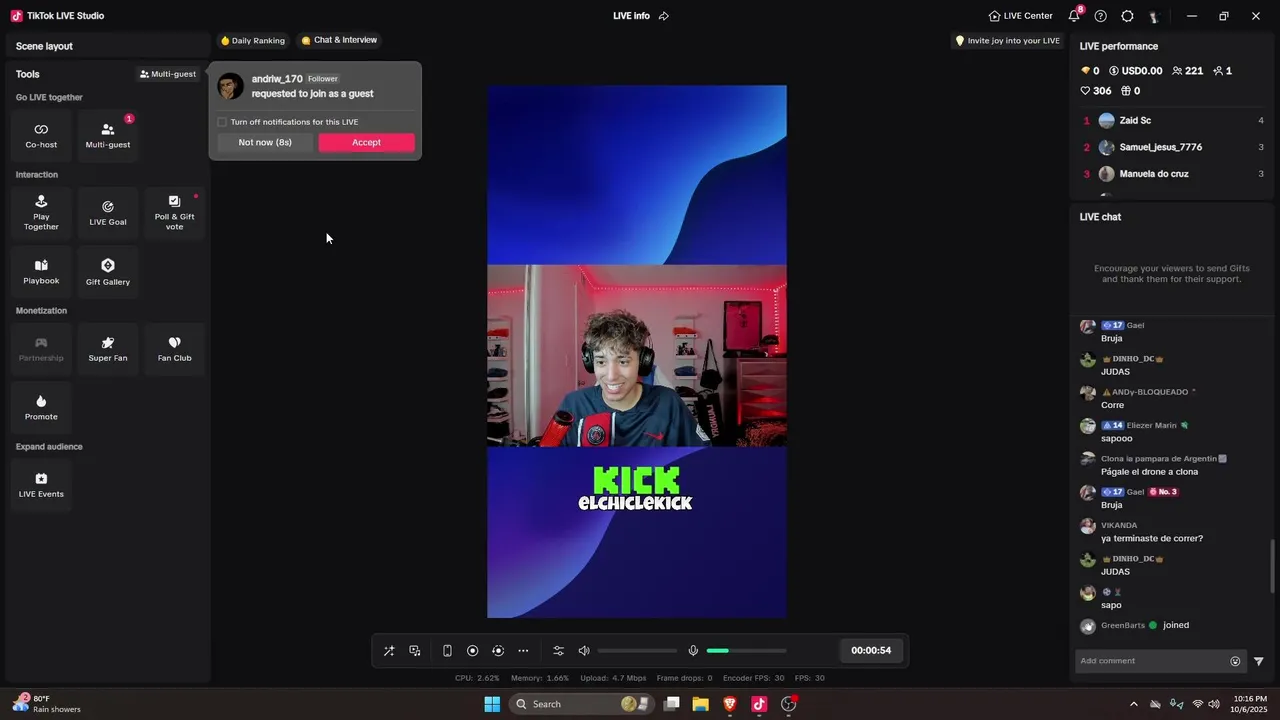Open LIVE Center
Screen dimensions: 1280x720
pyautogui.click(x=1020, y=16)
